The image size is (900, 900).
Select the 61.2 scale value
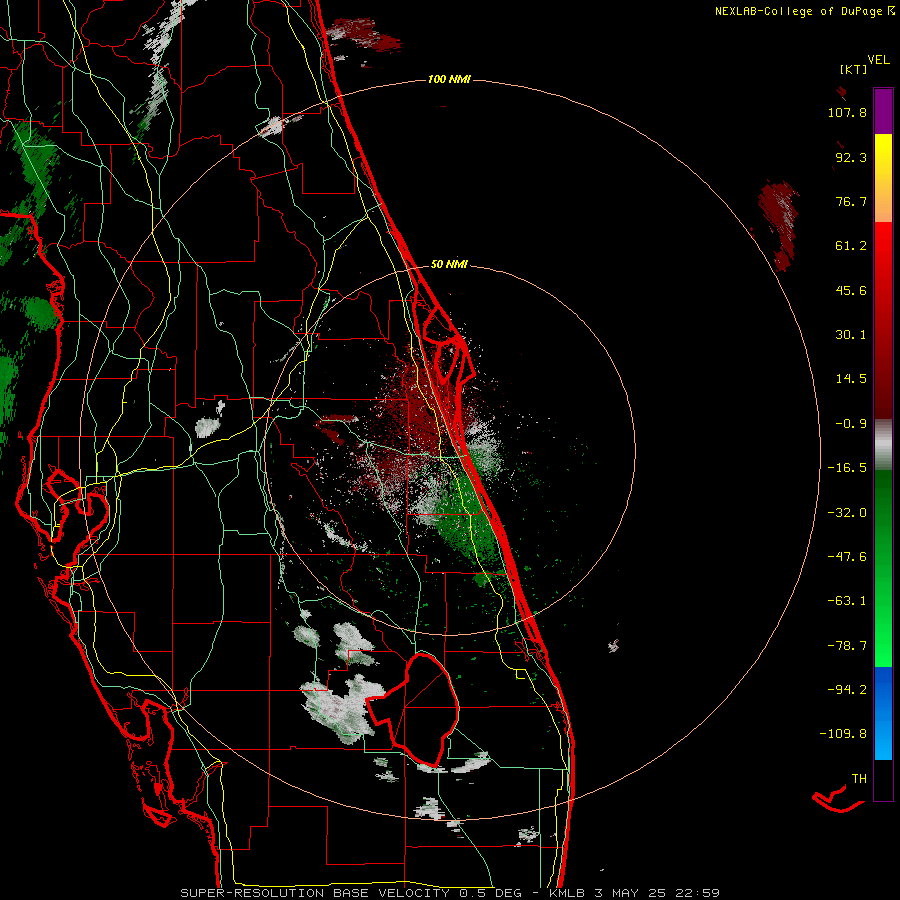pyautogui.click(x=851, y=246)
